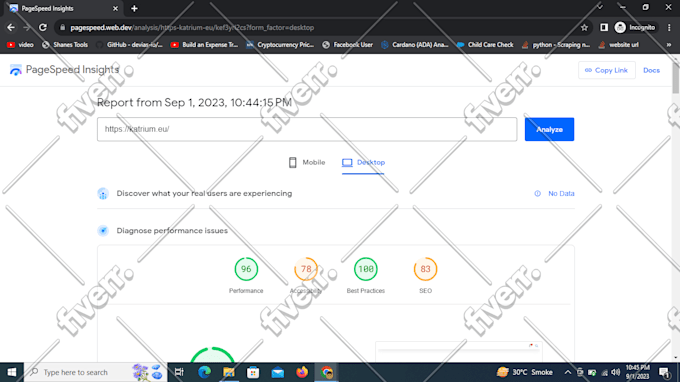
Task: Launch Microsoft Edge from taskbar
Action: (x=204, y=372)
